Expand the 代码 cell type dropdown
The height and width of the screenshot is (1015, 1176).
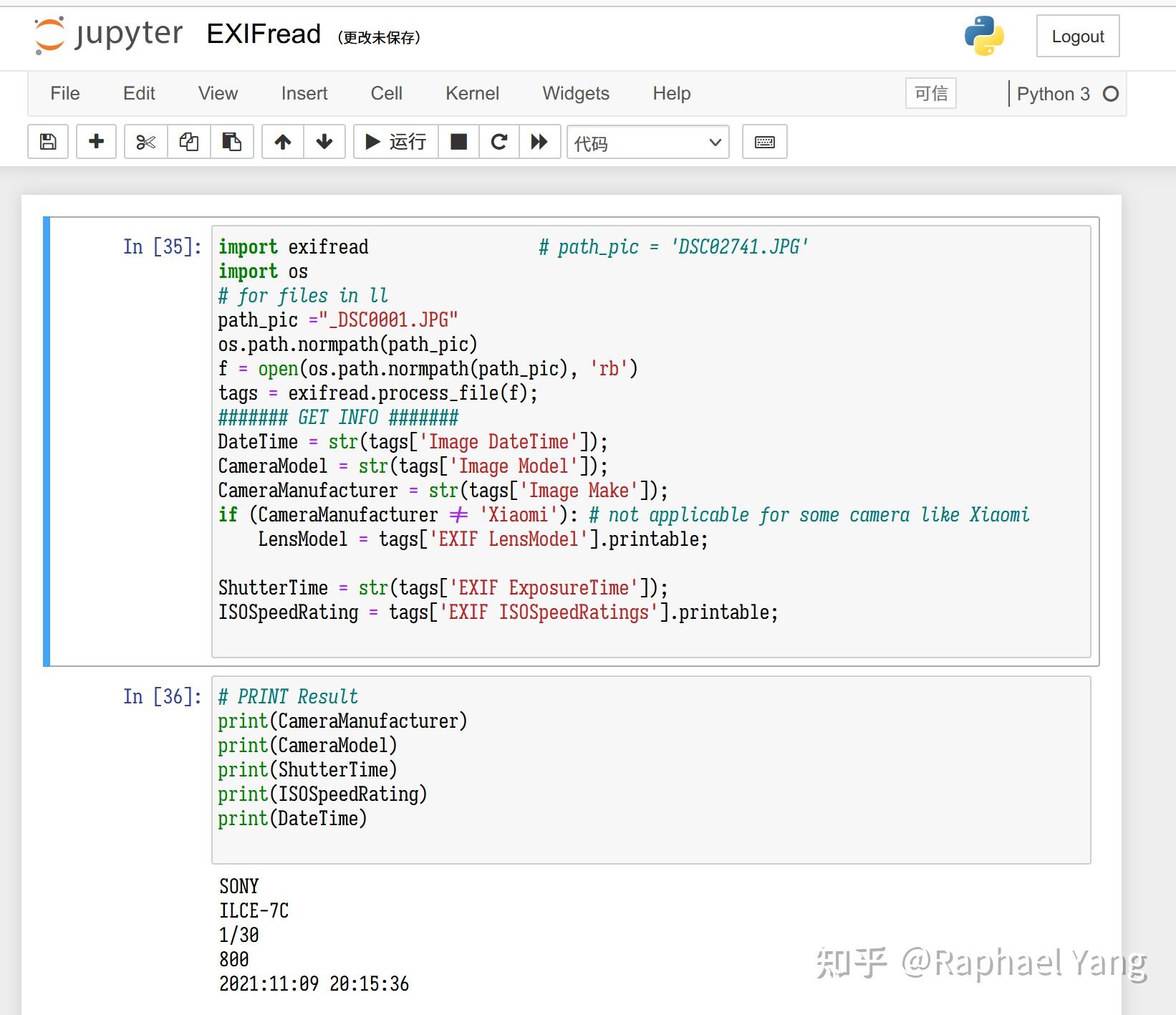[x=648, y=143]
